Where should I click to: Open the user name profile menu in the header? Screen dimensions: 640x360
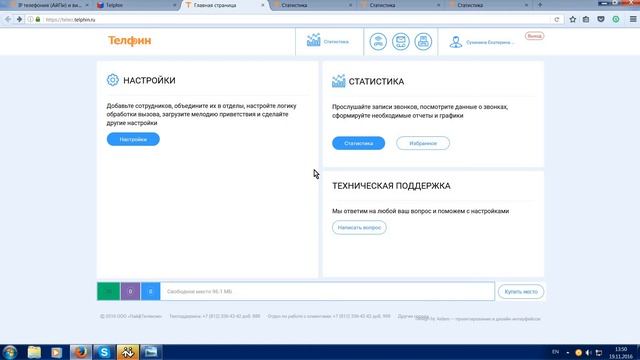[490, 42]
